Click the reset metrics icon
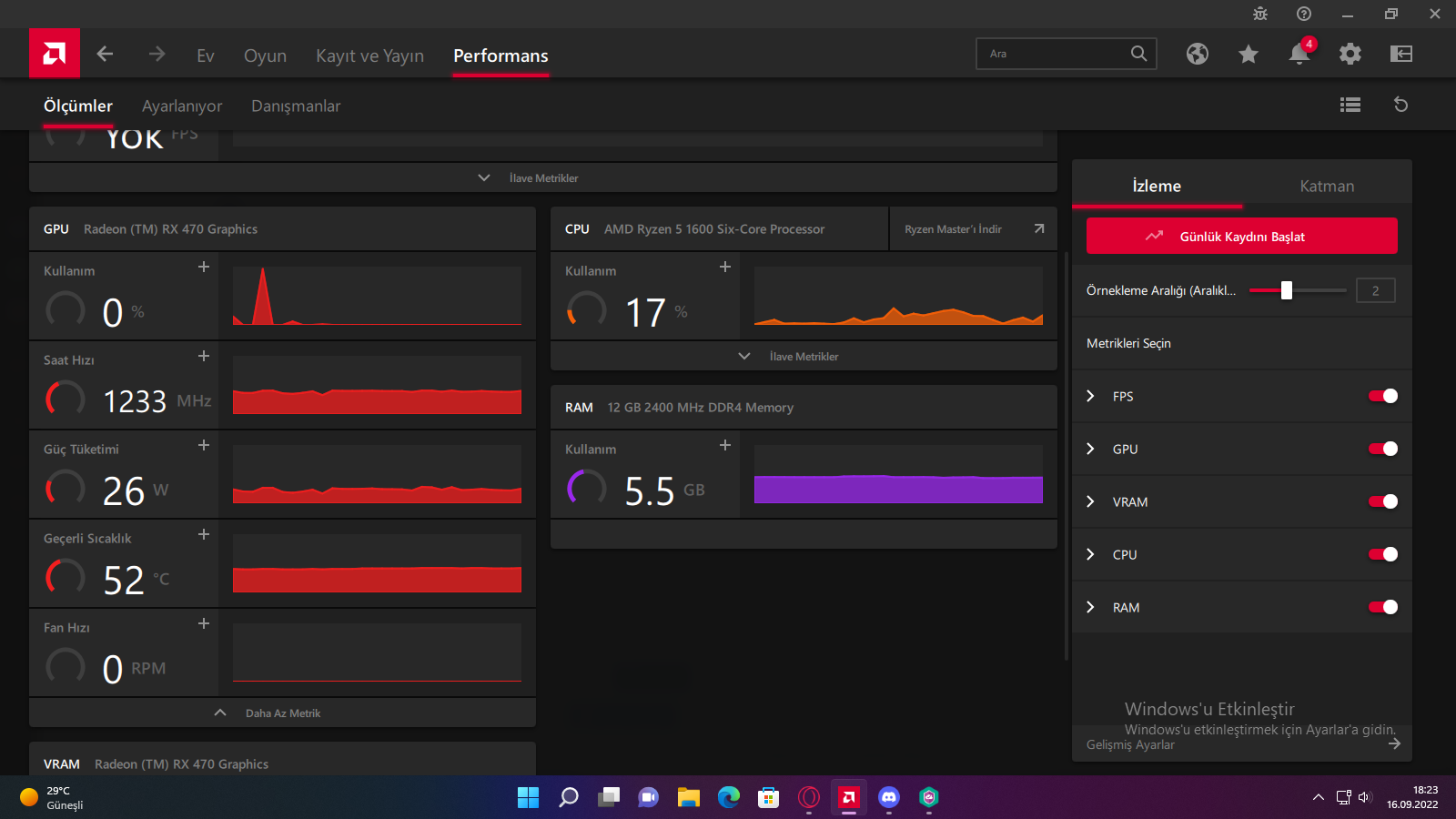Viewport: 1456px width, 819px height. click(1401, 105)
